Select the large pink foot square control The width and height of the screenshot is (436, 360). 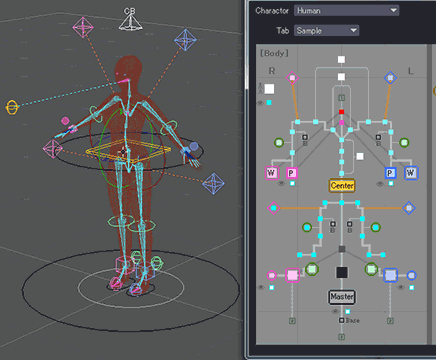pyautogui.click(x=292, y=275)
